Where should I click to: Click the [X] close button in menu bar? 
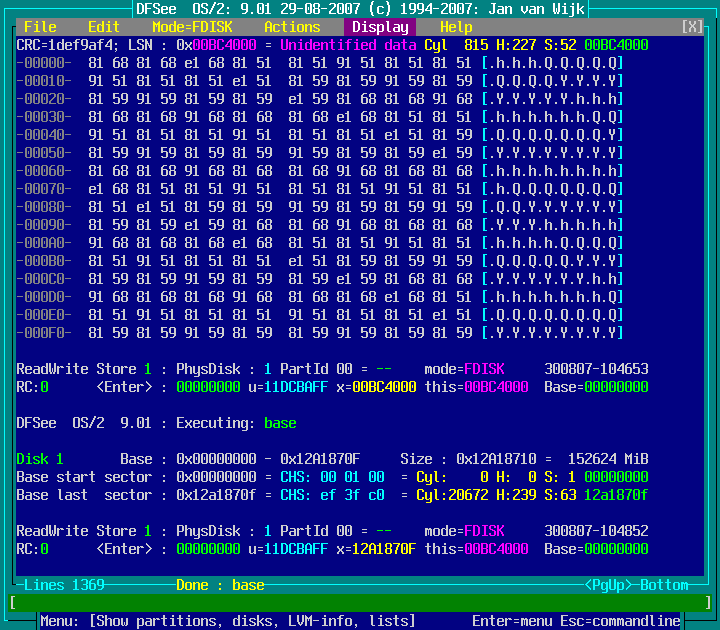coord(692,27)
